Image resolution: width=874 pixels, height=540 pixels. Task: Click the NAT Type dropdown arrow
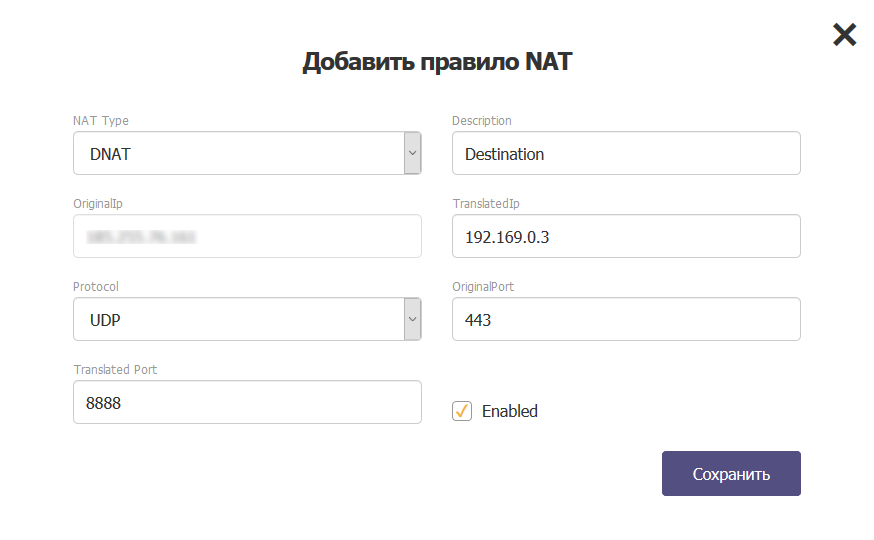pos(412,154)
